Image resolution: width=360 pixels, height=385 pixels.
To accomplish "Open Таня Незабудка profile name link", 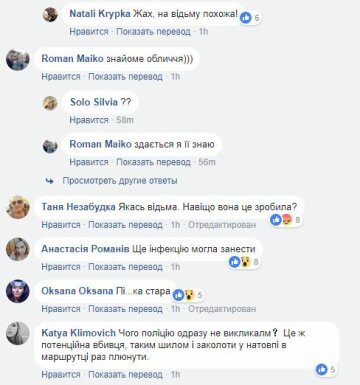I will [x=78, y=207].
